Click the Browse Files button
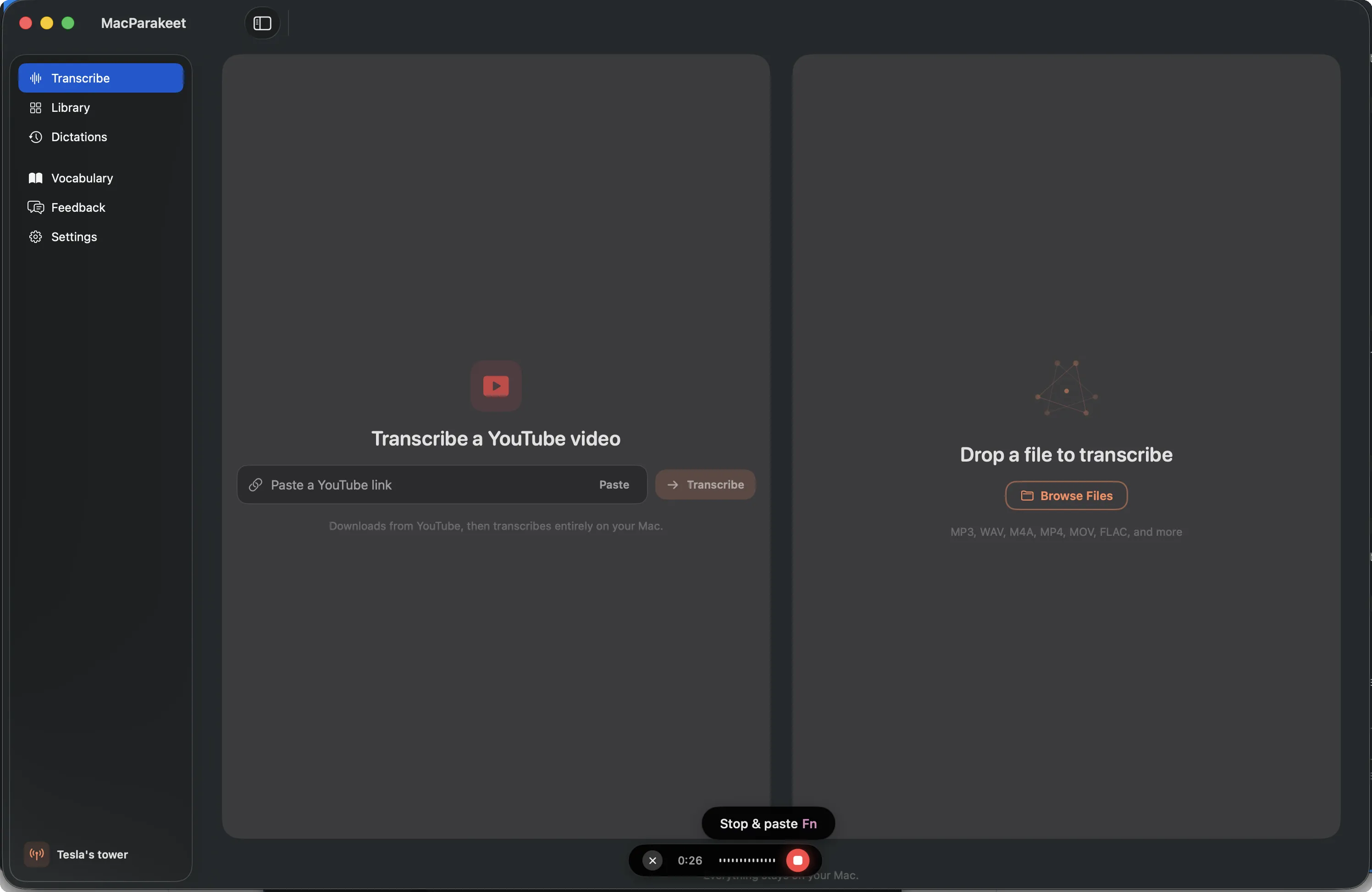 pos(1066,496)
